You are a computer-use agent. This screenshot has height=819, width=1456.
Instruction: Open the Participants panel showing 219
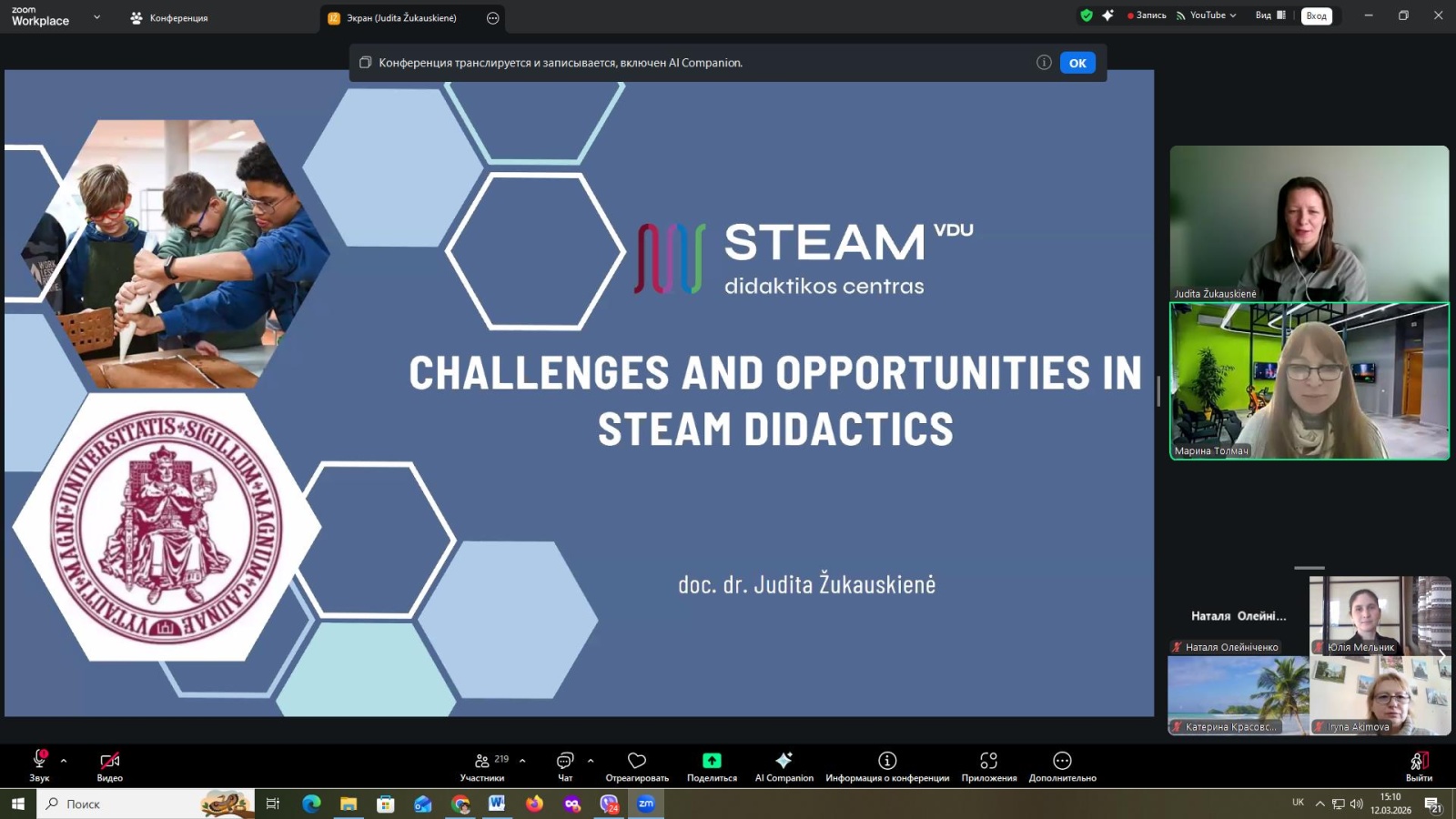coord(482,761)
